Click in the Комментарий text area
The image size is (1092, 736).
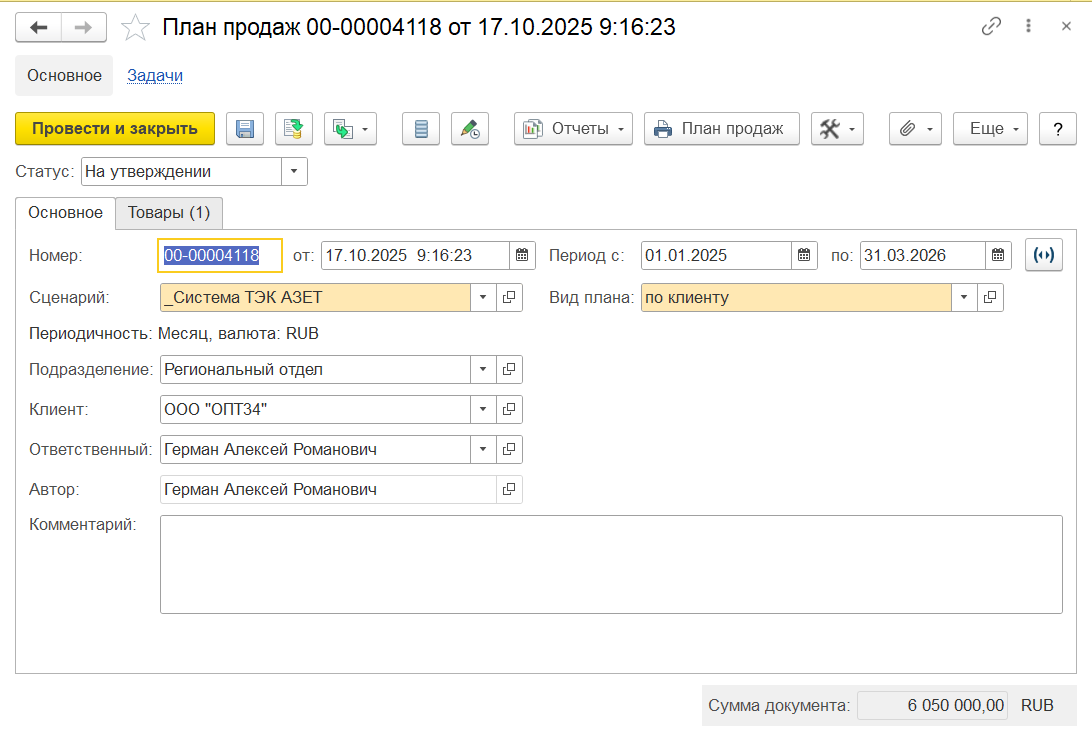coord(610,564)
